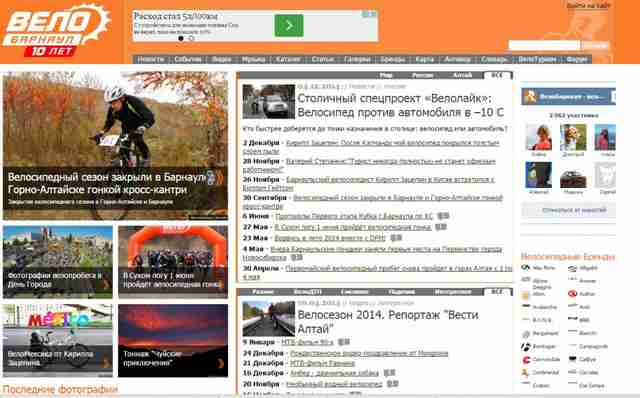This screenshot has width=640, height=398.
Task: Click the ВелоБарнаул logo
Action: click(x=56, y=30)
